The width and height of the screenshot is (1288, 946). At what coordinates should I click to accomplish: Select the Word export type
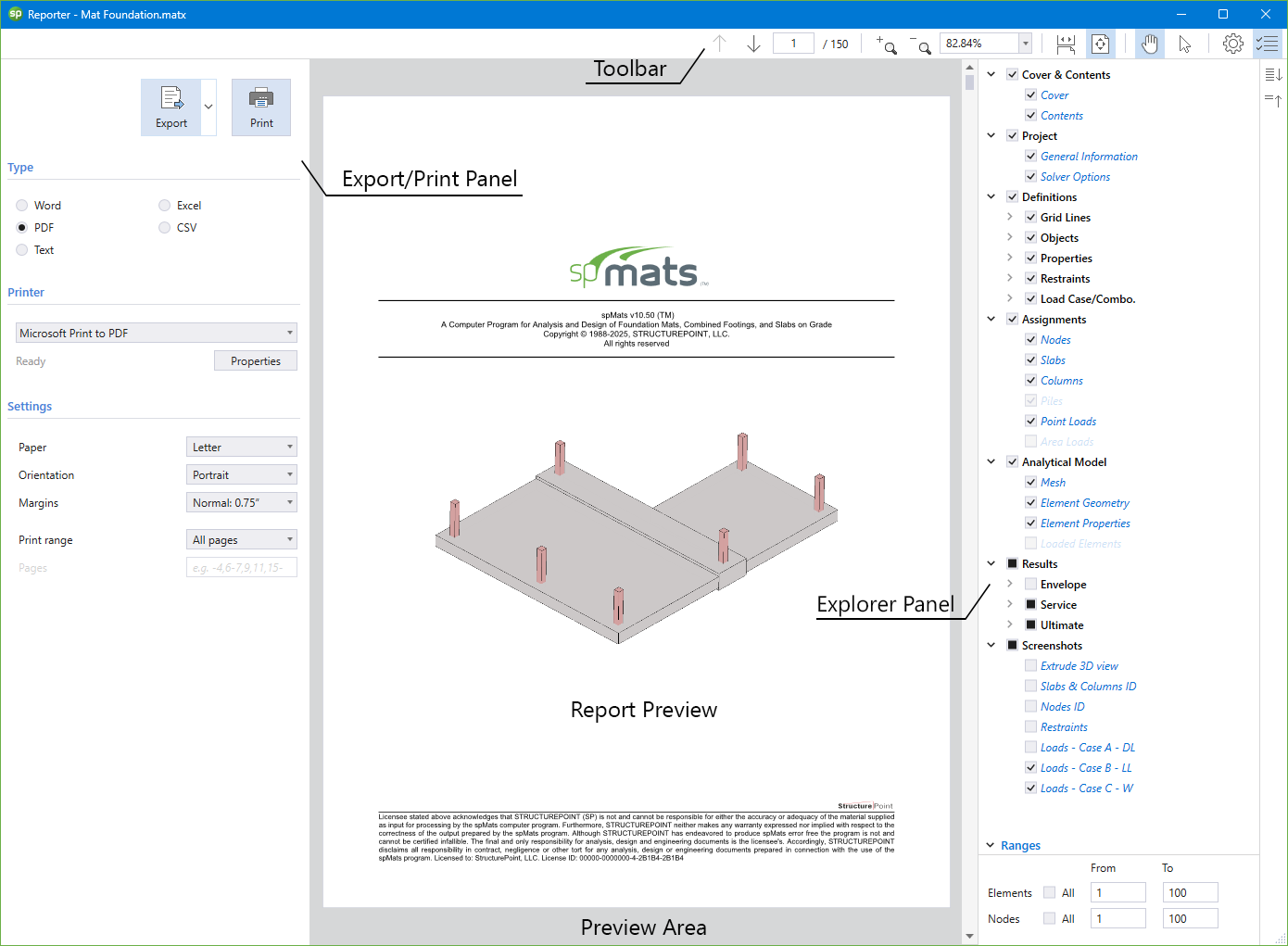20,205
